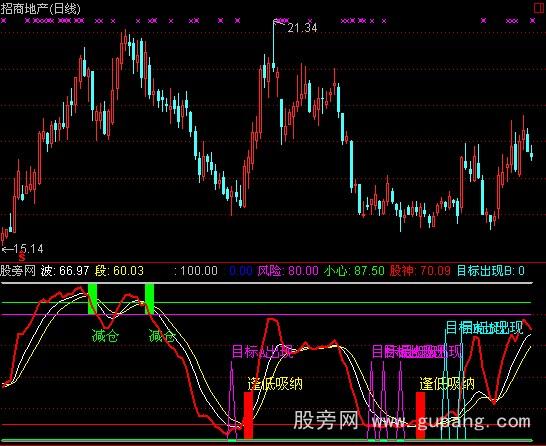Click the 21.34 high price label
This screenshot has height=446, width=546.
point(302,28)
